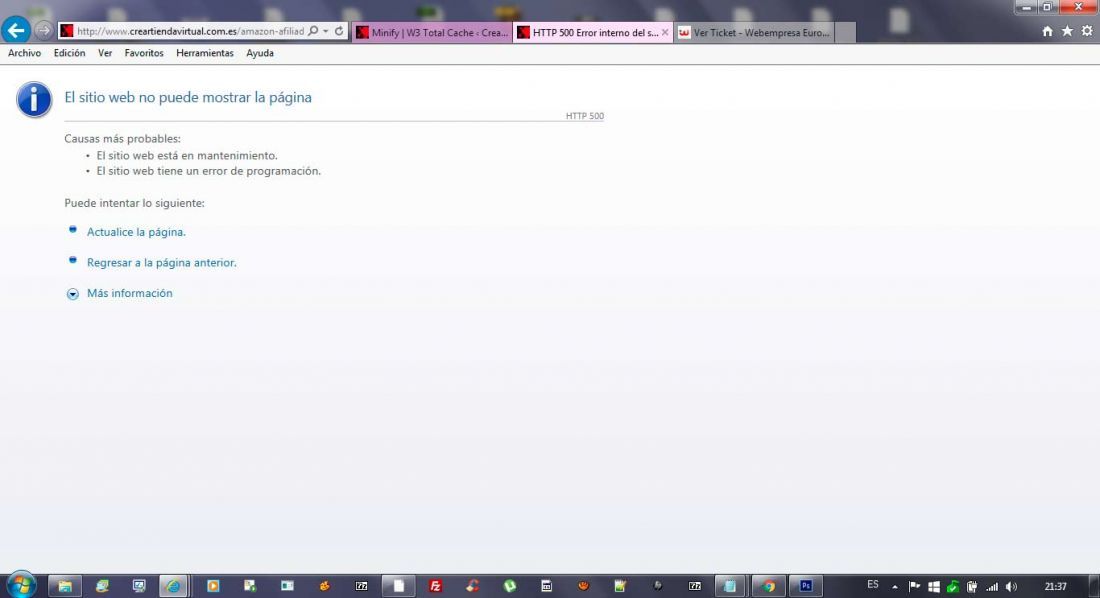Viewport: 1100px width, 598px height.
Task: Open uTorrent green icon in taskbar
Action: point(510,586)
